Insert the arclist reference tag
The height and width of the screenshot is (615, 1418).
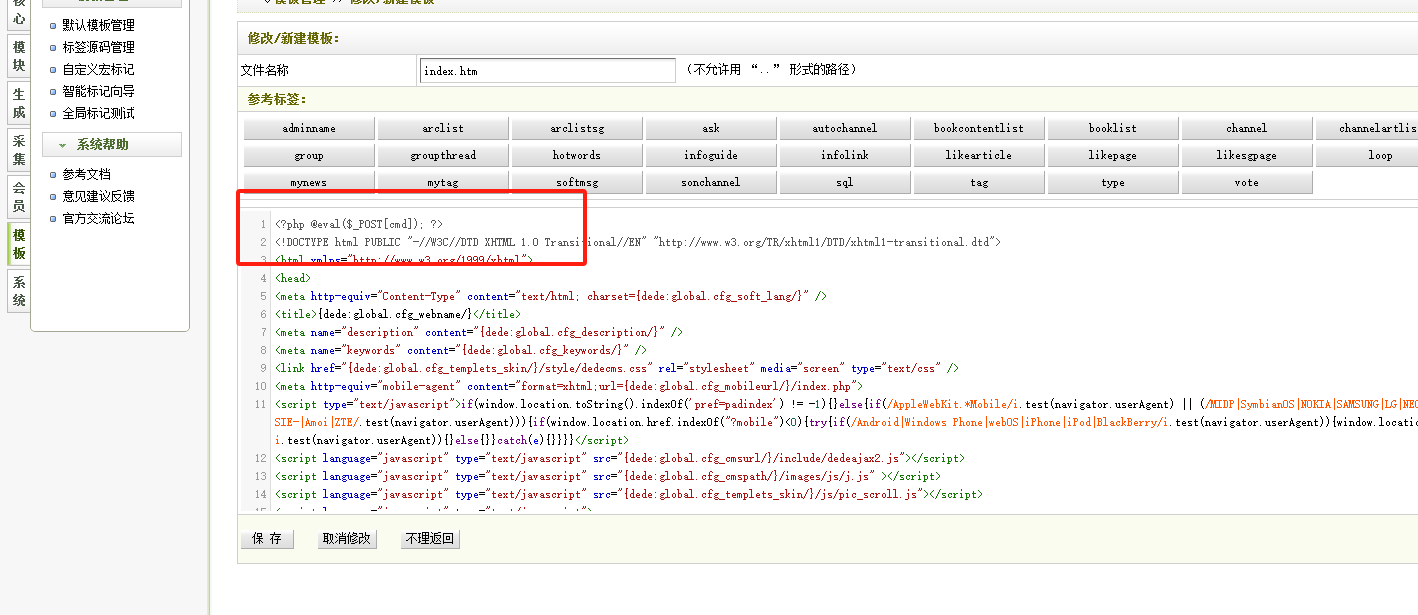(x=443, y=128)
